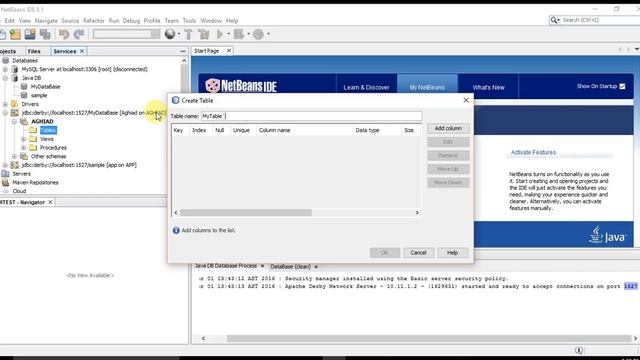Click the Clean and Build icon
The image size is (640, 360).
coord(204,34)
